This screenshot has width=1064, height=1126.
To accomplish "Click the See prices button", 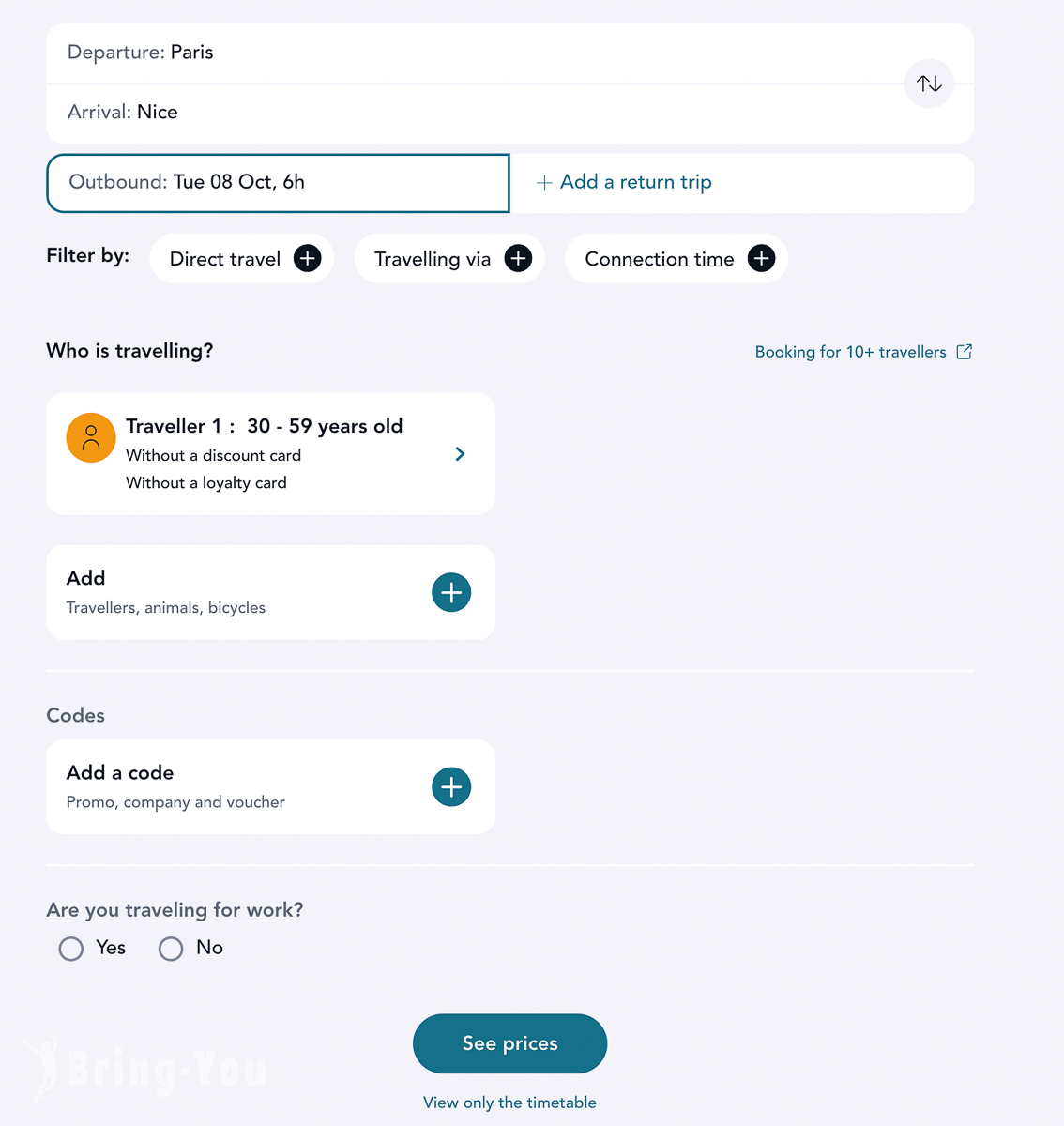I will point(509,1043).
